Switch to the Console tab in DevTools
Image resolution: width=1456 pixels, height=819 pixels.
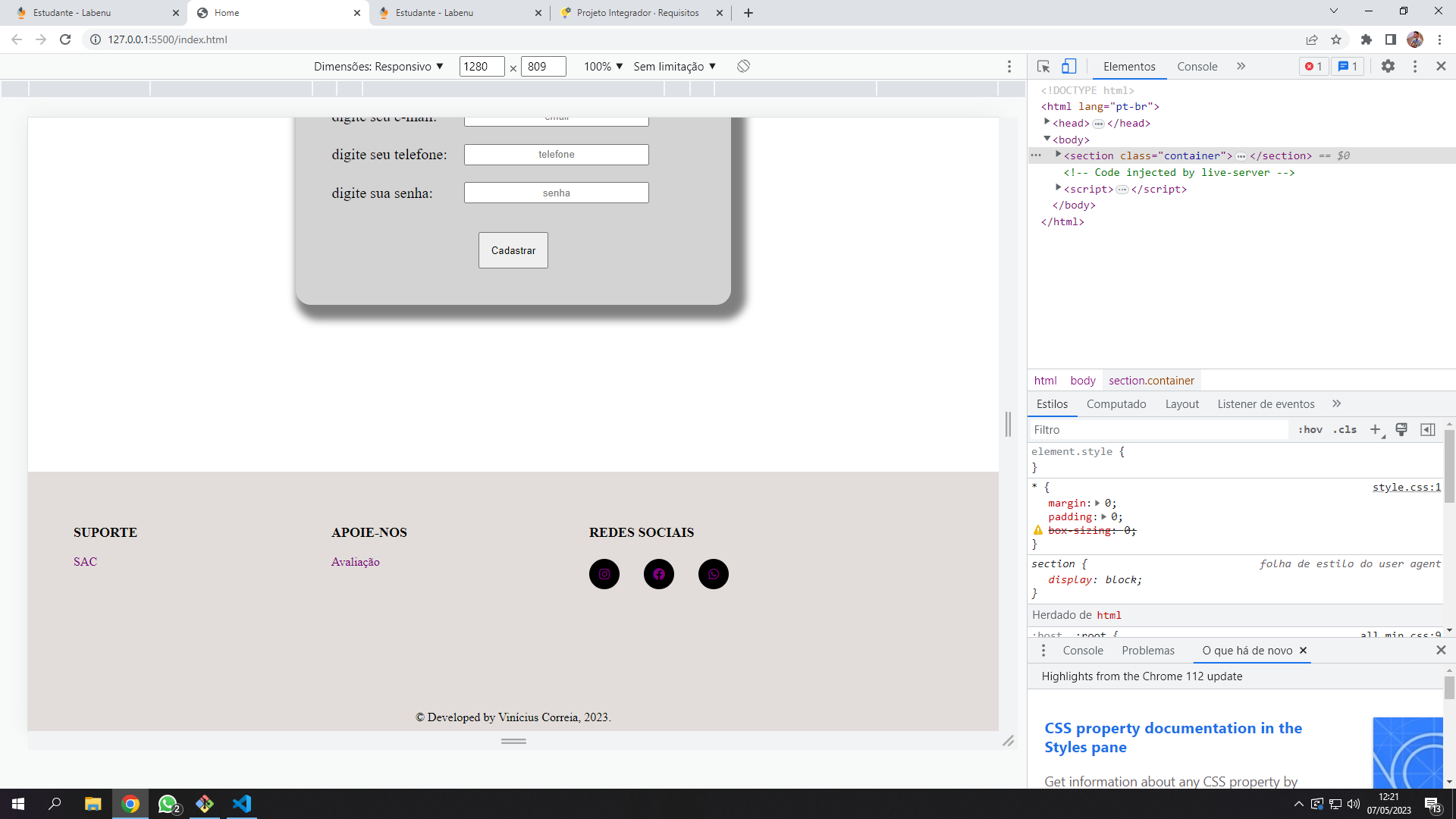click(x=1197, y=67)
